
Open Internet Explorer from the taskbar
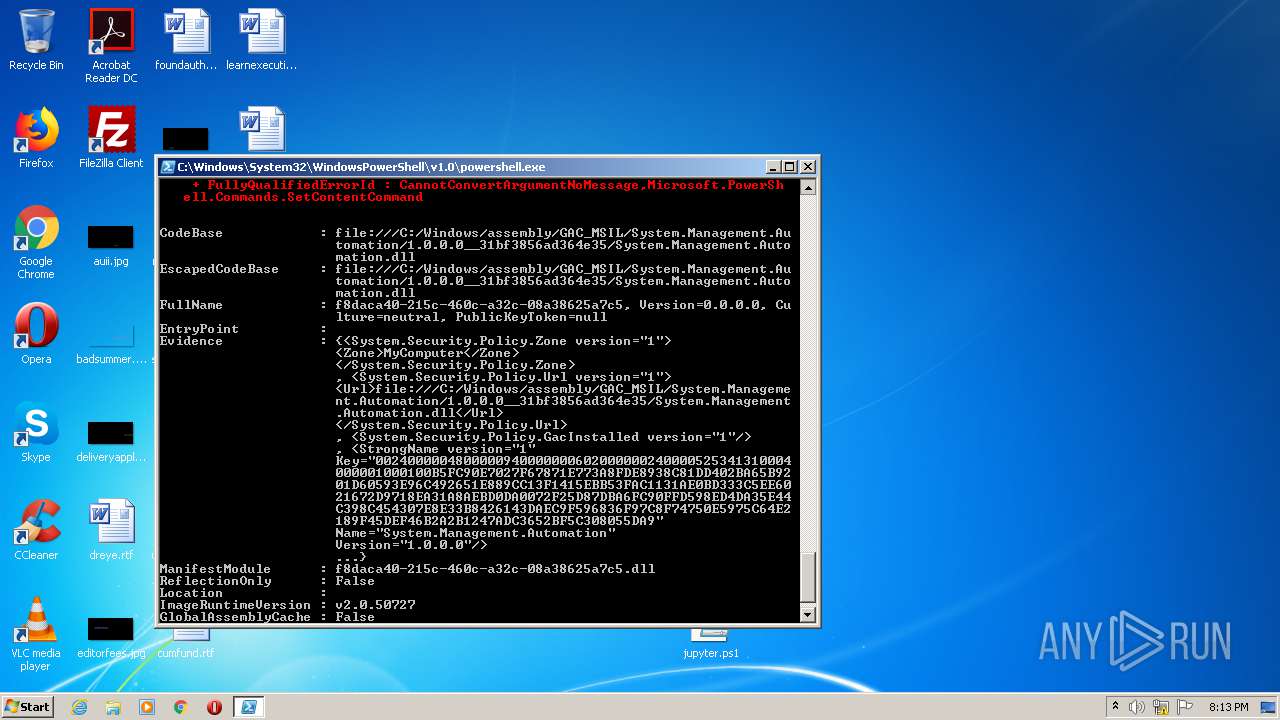(79, 707)
